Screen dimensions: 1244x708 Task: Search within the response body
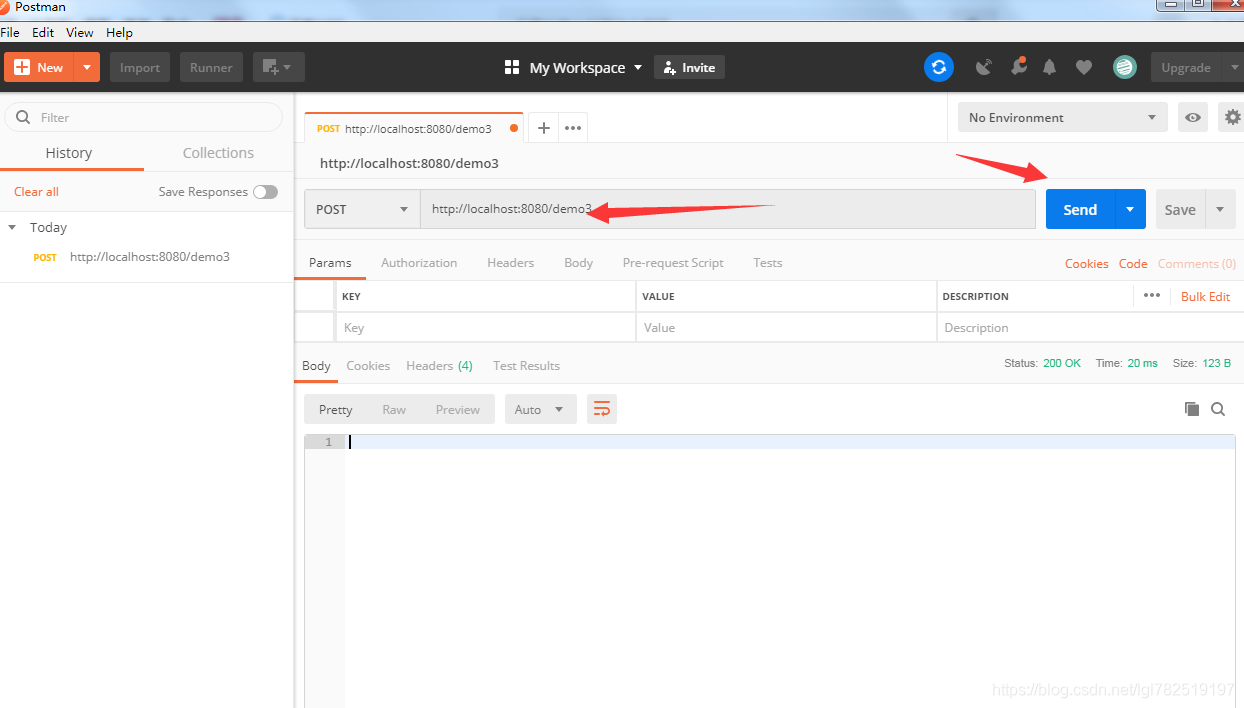[1218, 409]
